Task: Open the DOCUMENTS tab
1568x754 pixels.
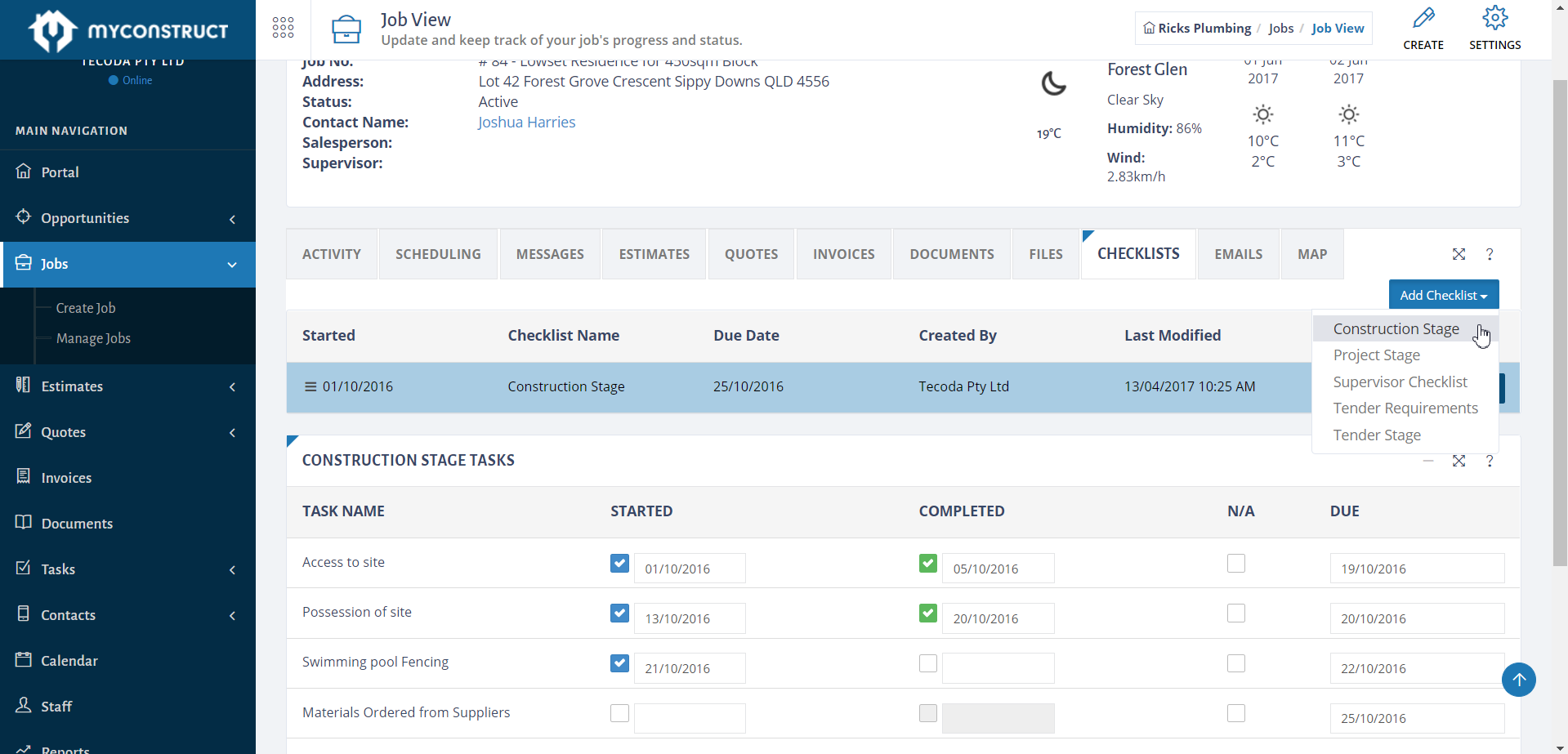Action: pyautogui.click(x=952, y=254)
